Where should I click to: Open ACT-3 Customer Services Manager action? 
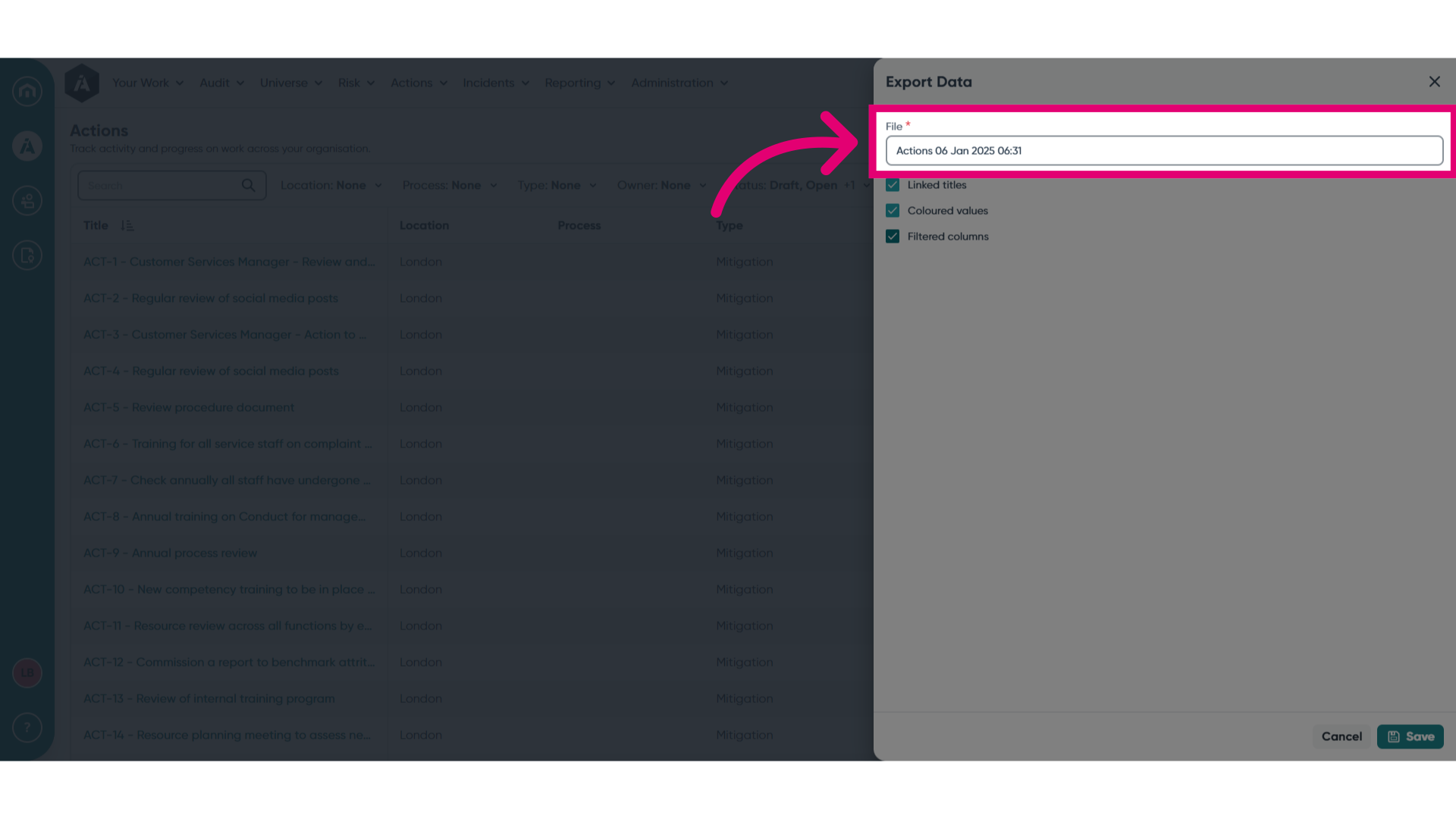click(225, 334)
